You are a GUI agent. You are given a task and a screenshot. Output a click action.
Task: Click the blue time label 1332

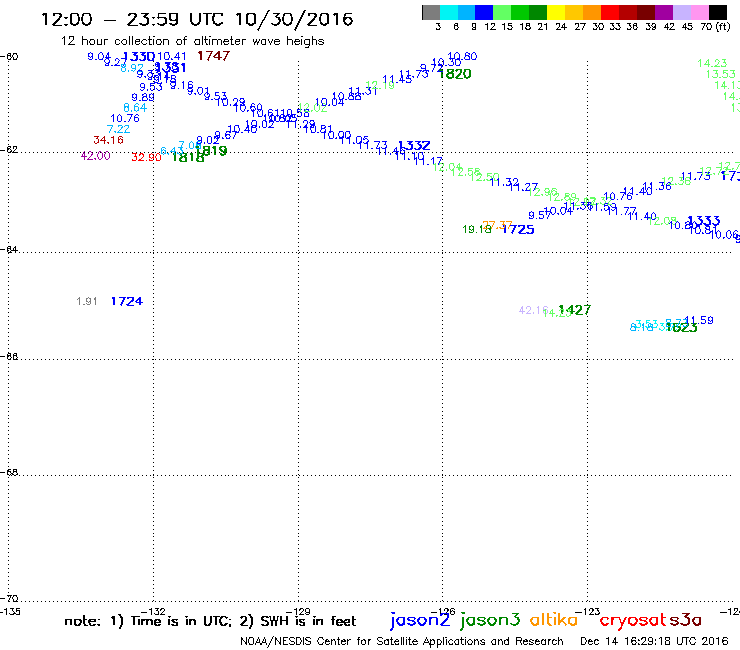(x=414, y=146)
